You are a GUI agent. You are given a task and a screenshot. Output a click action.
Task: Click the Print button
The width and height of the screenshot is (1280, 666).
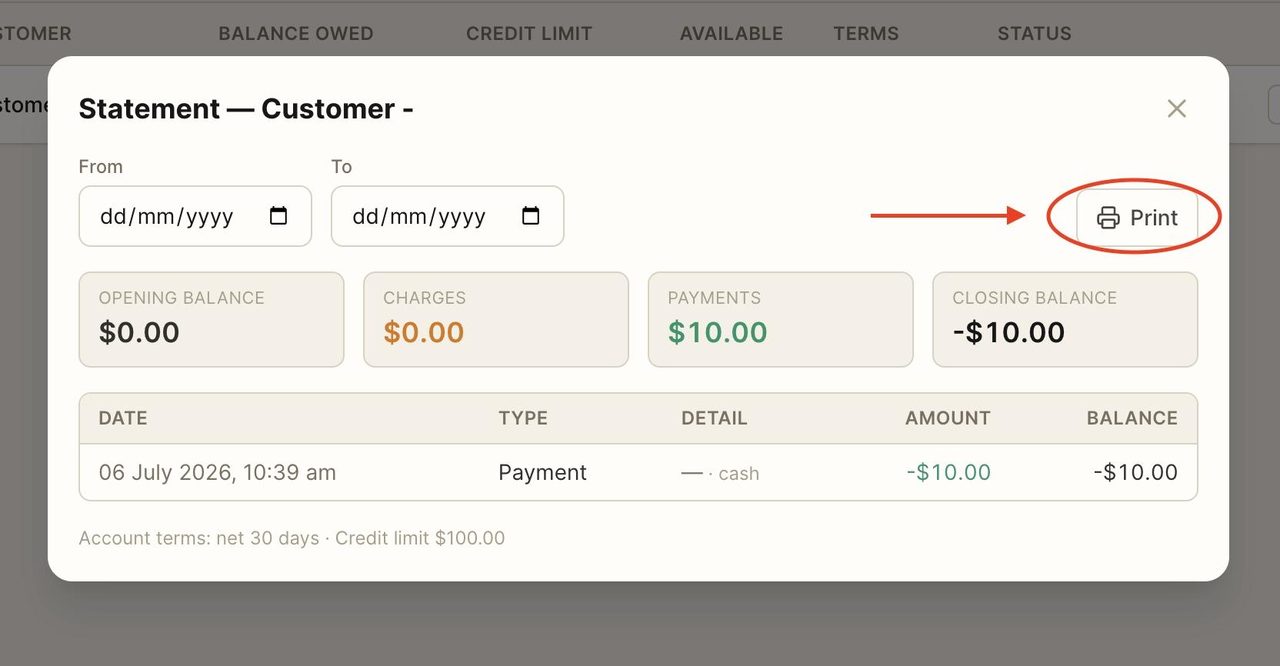point(1137,217)
